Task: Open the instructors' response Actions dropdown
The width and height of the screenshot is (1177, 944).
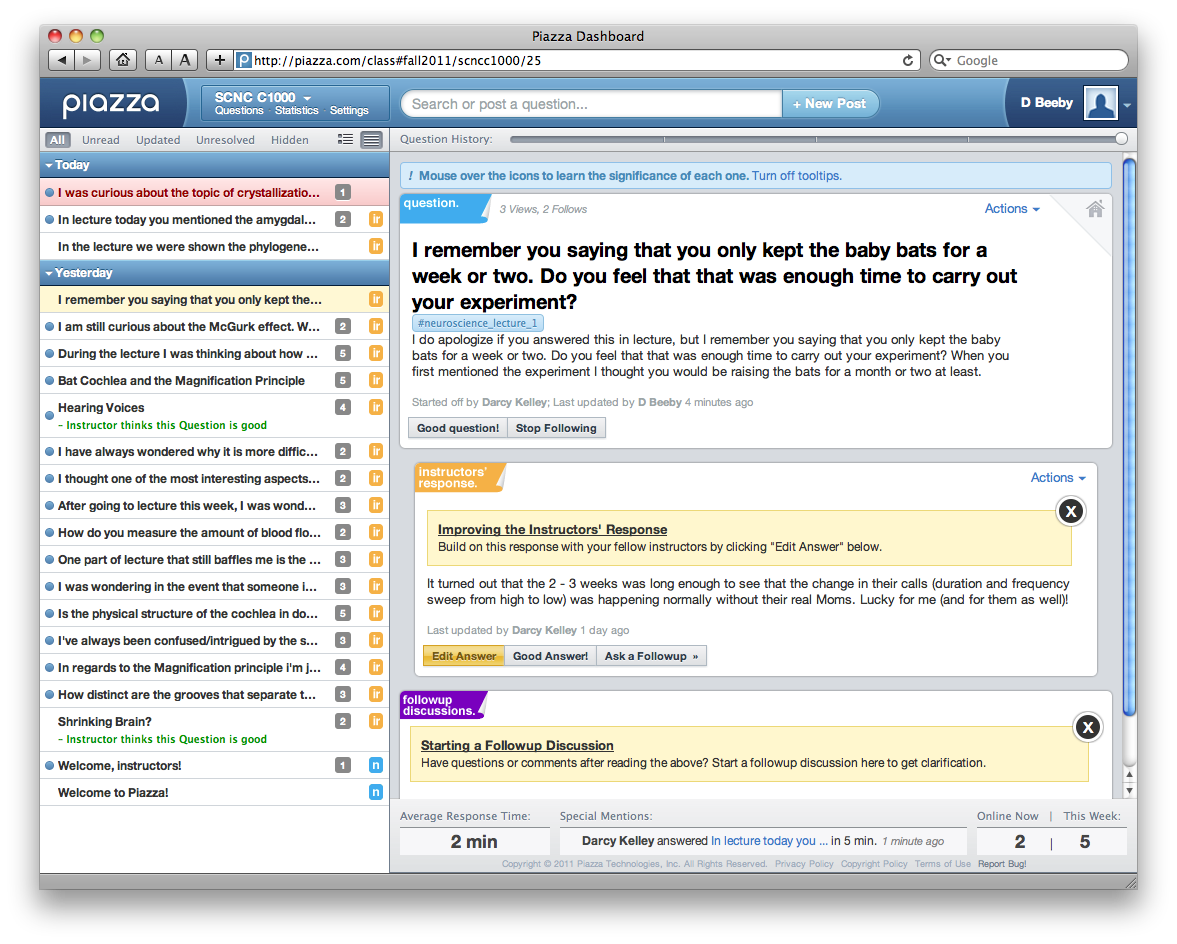Action: point(1058,477)
